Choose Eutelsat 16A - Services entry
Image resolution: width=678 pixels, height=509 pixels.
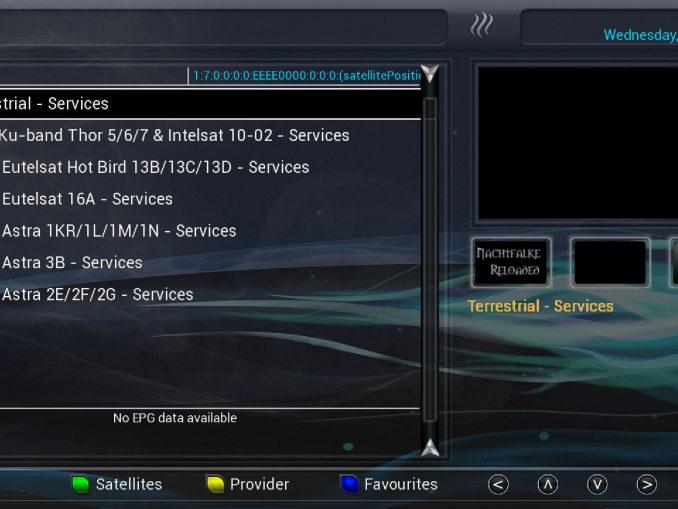(x=87, y=199)
